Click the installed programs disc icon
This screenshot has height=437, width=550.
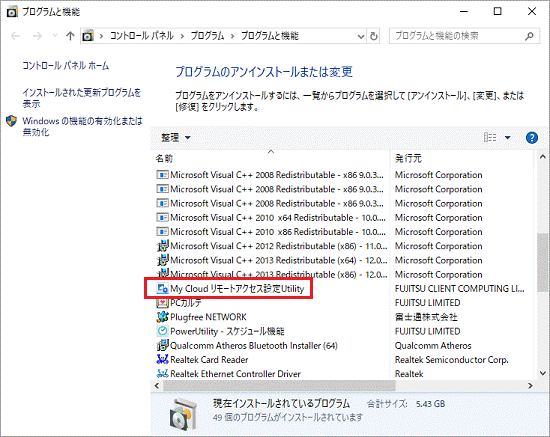point(183,414)
